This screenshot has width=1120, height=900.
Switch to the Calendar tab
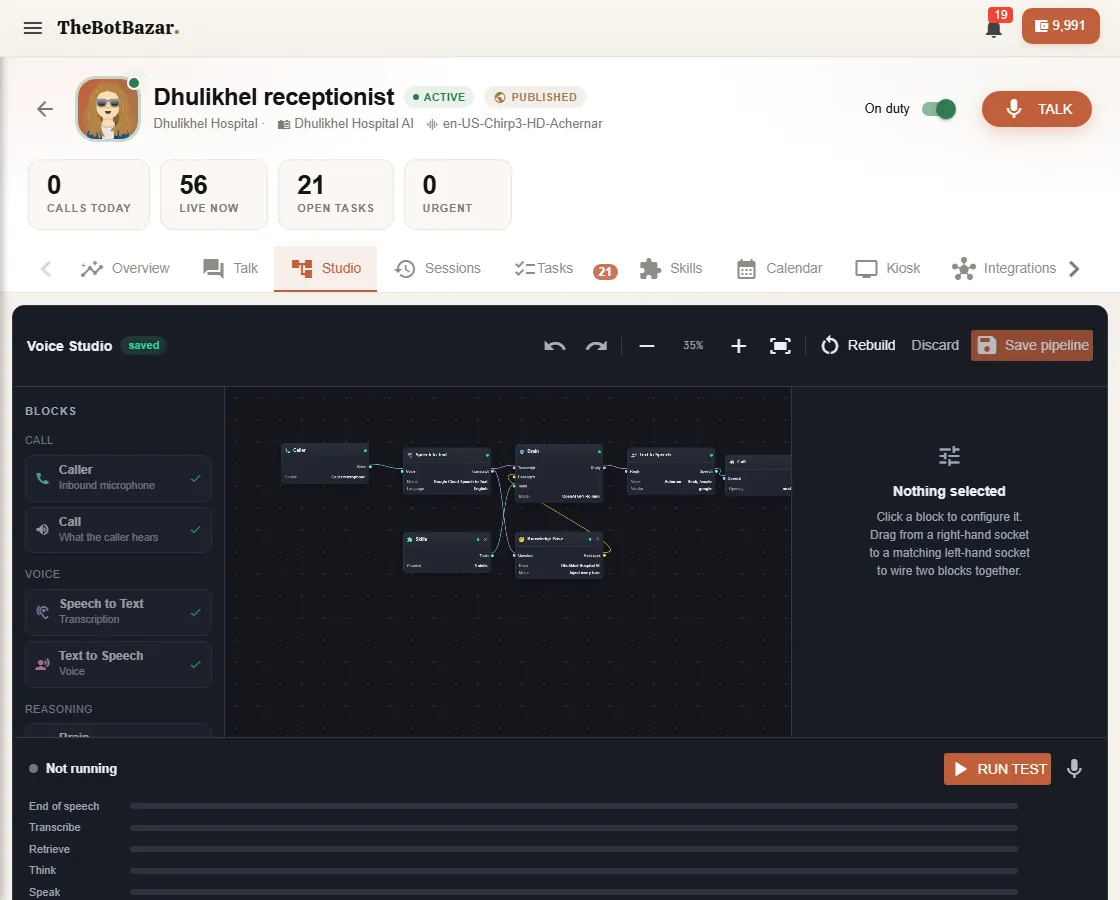779,269
